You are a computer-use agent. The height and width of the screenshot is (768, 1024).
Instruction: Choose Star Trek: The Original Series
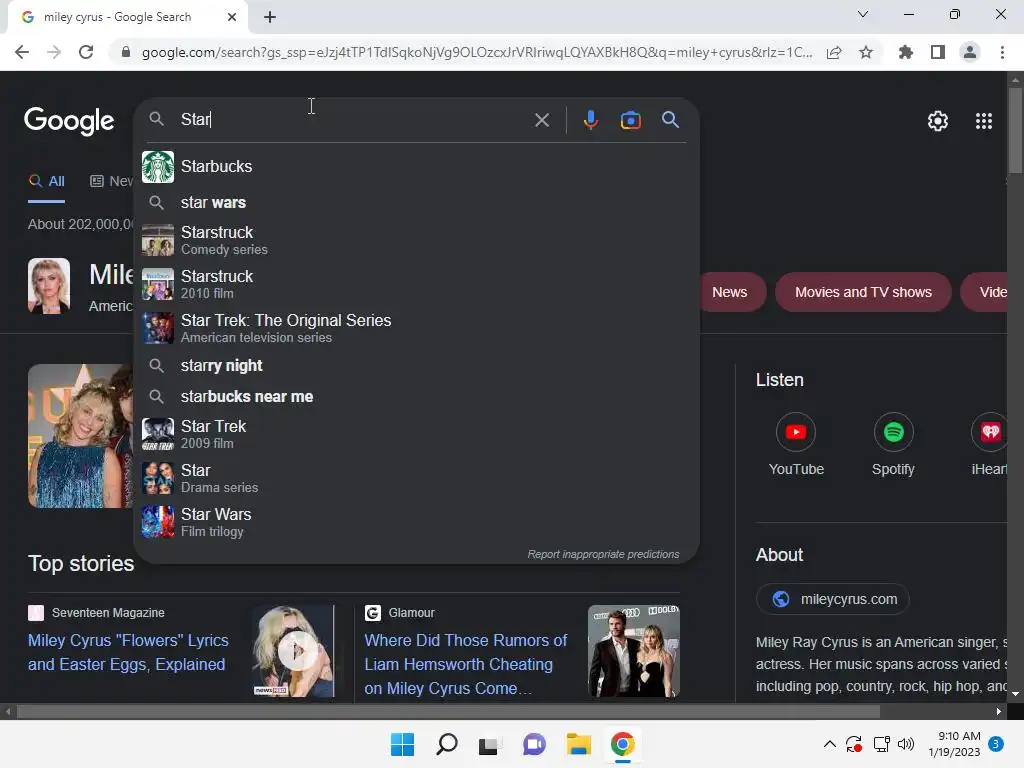click(416, 328)
